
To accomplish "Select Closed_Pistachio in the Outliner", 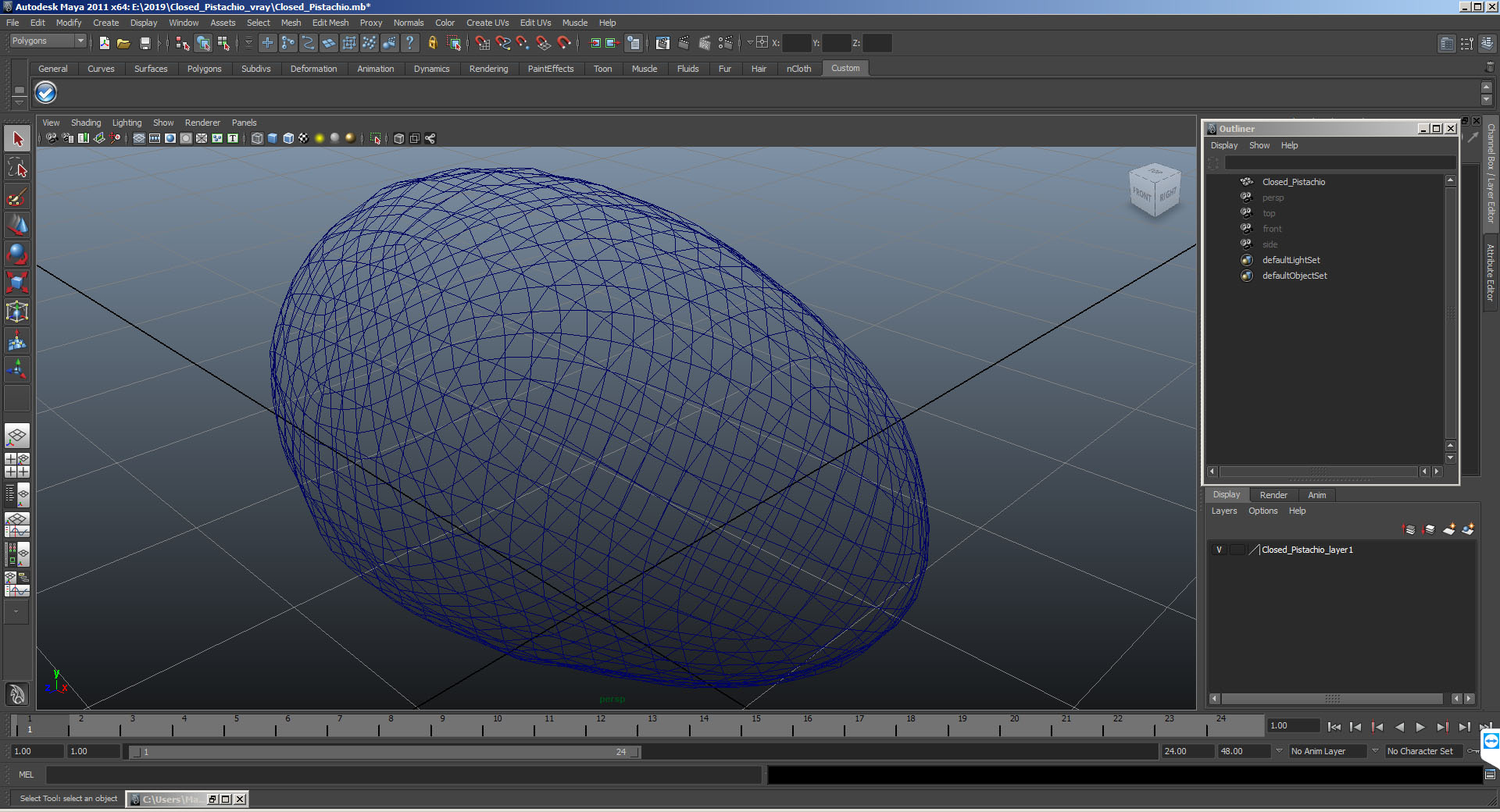I will (x=1294, y=182).
